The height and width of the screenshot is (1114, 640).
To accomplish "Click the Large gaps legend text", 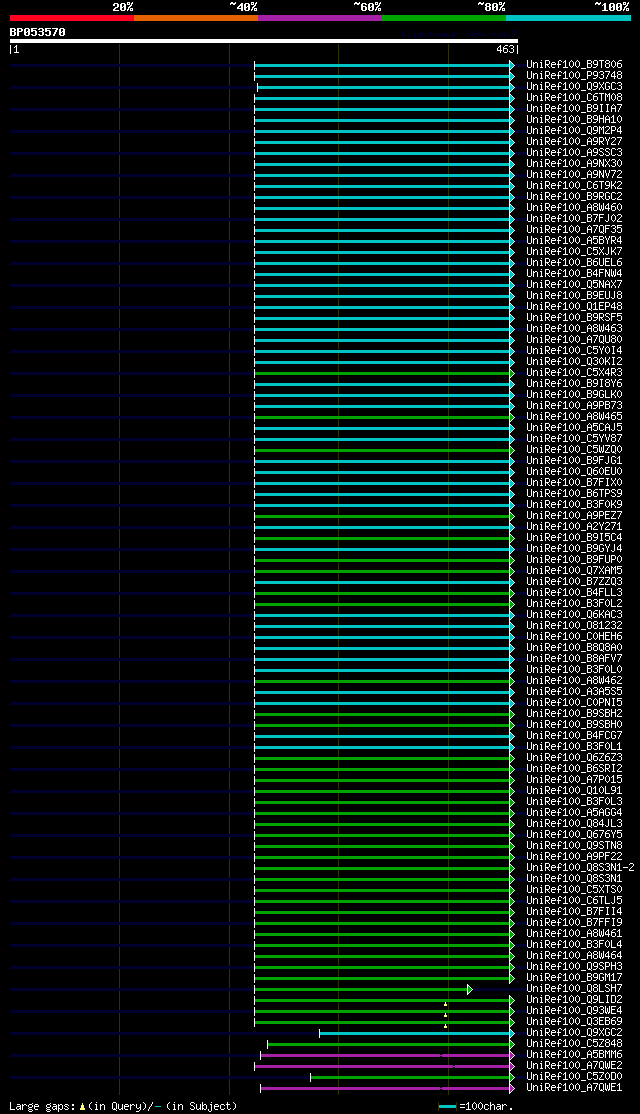I will [41, 1106].
